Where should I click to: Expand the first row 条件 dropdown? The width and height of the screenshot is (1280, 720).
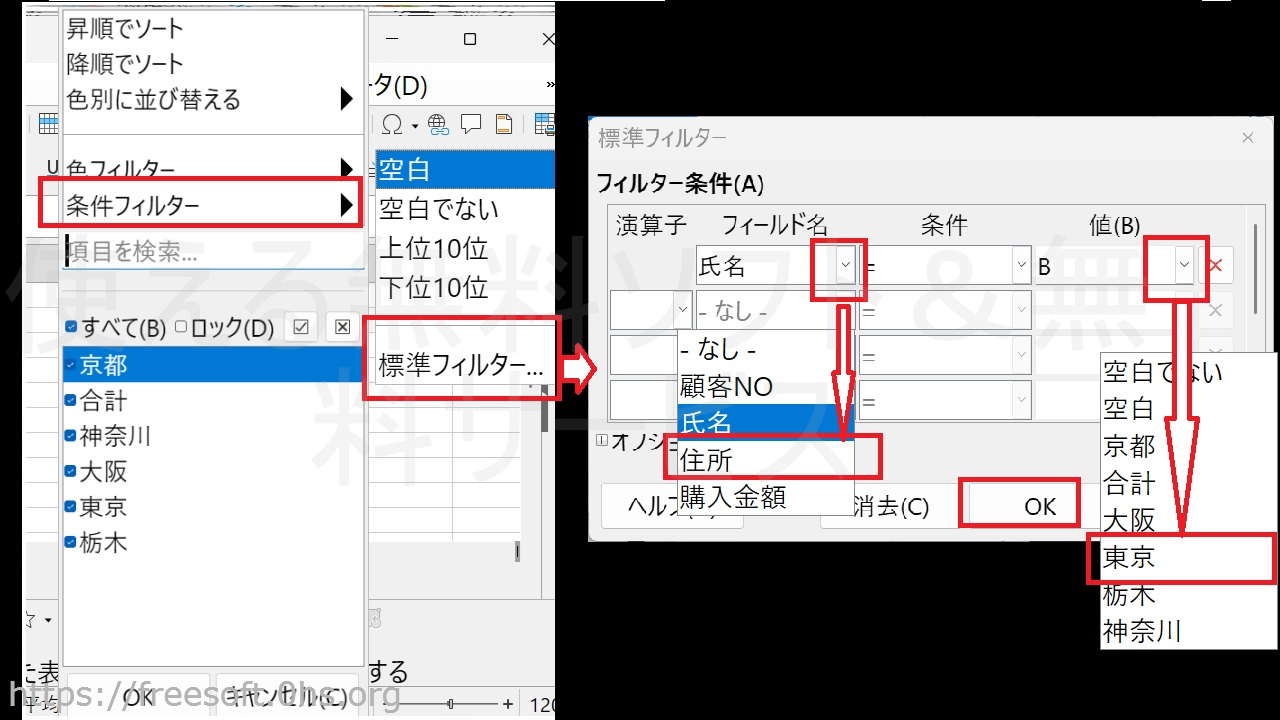pyautogui.click(x=1021, y=266)
